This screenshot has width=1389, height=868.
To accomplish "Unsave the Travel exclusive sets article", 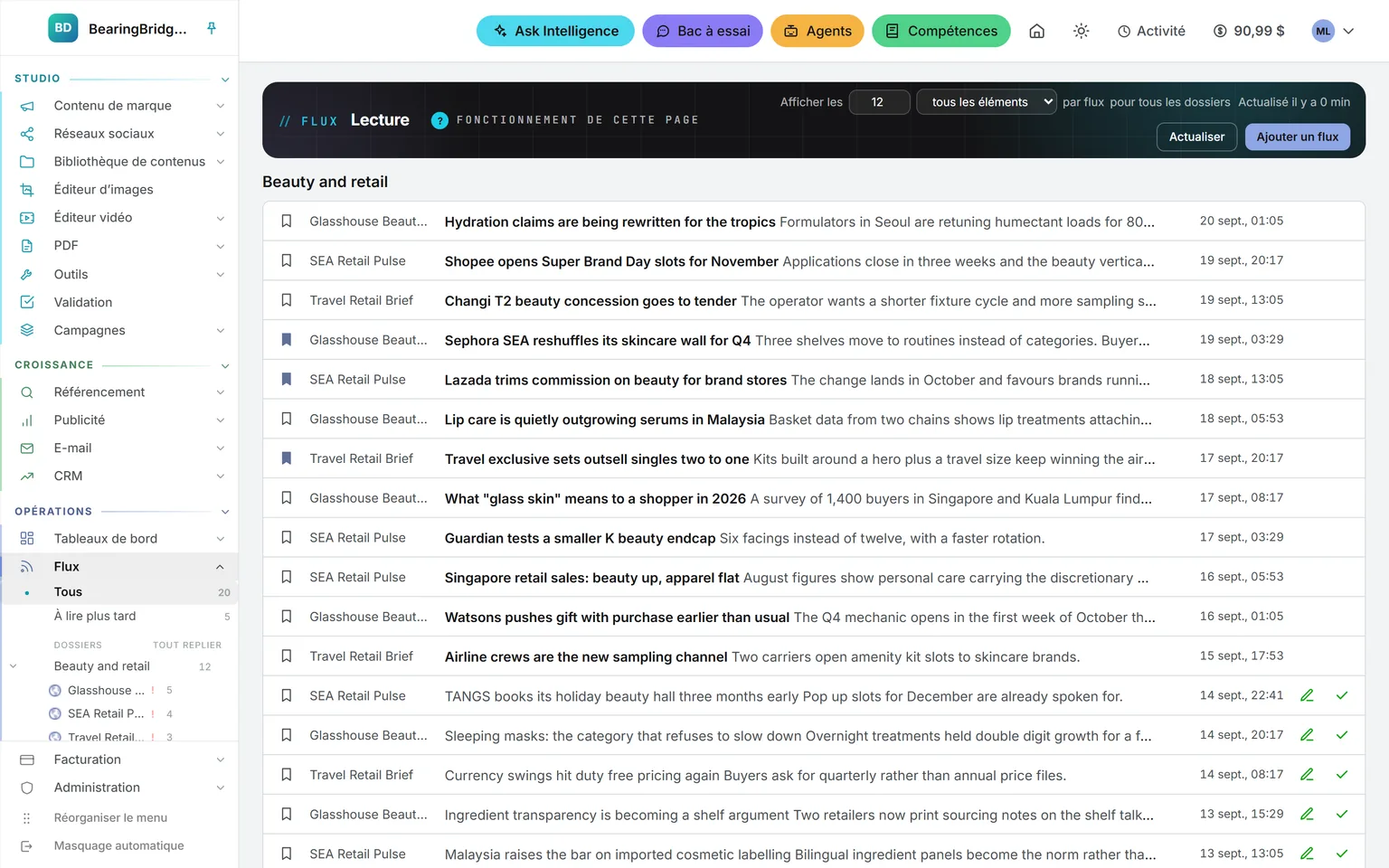I will coord(287,458).
